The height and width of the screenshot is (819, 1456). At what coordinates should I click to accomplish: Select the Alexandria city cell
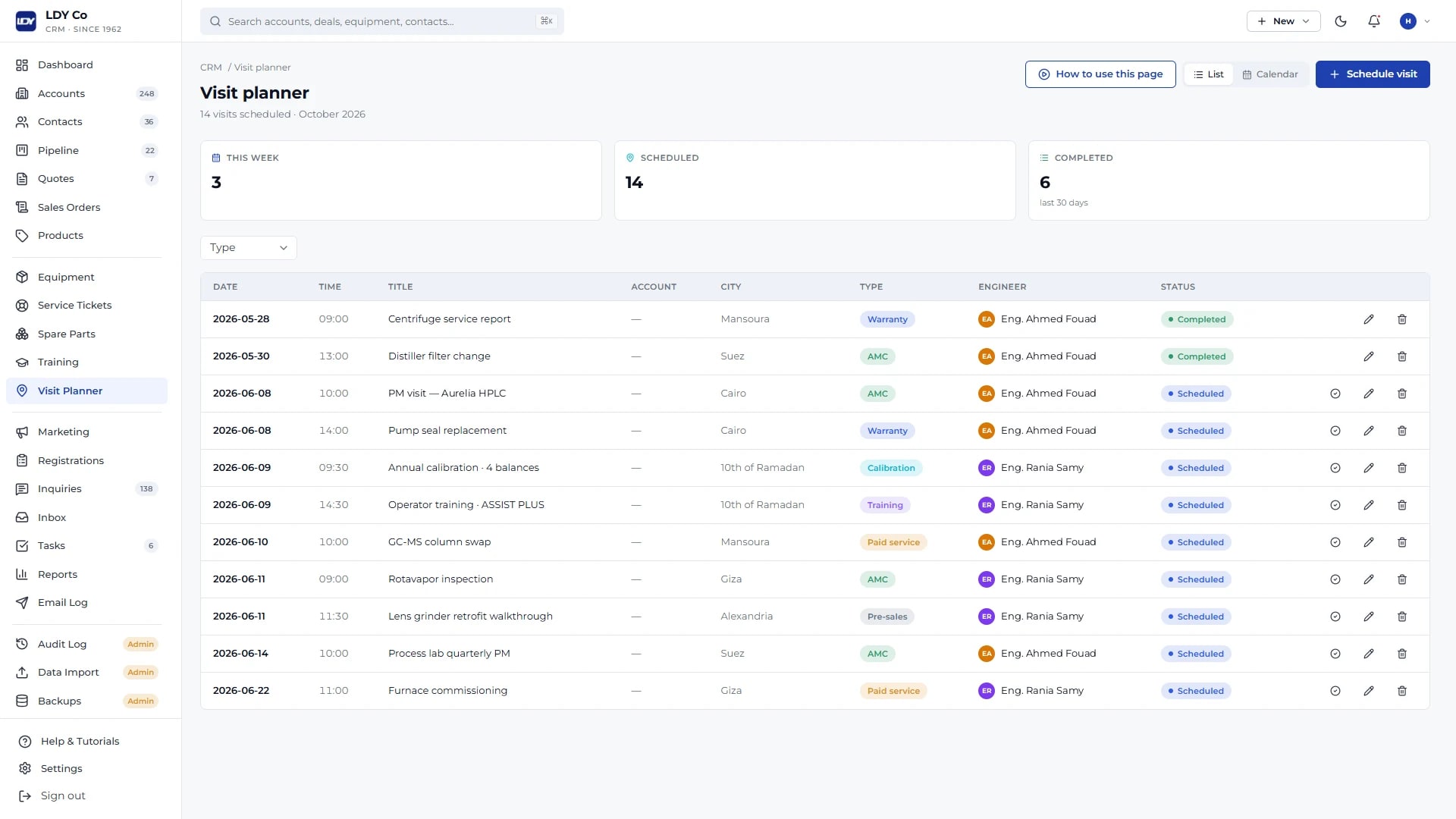(x=746, y=617)
